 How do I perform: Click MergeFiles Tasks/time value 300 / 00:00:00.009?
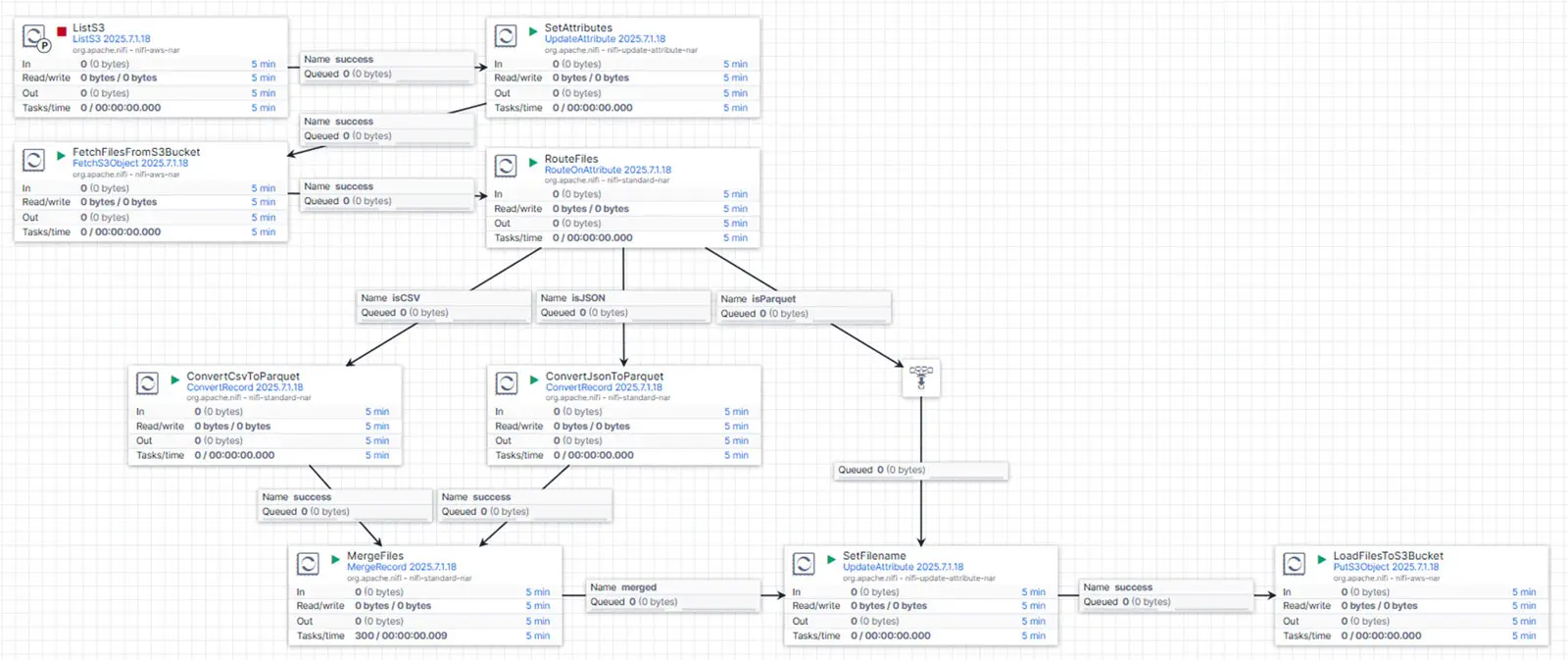[x=401, y=635]
